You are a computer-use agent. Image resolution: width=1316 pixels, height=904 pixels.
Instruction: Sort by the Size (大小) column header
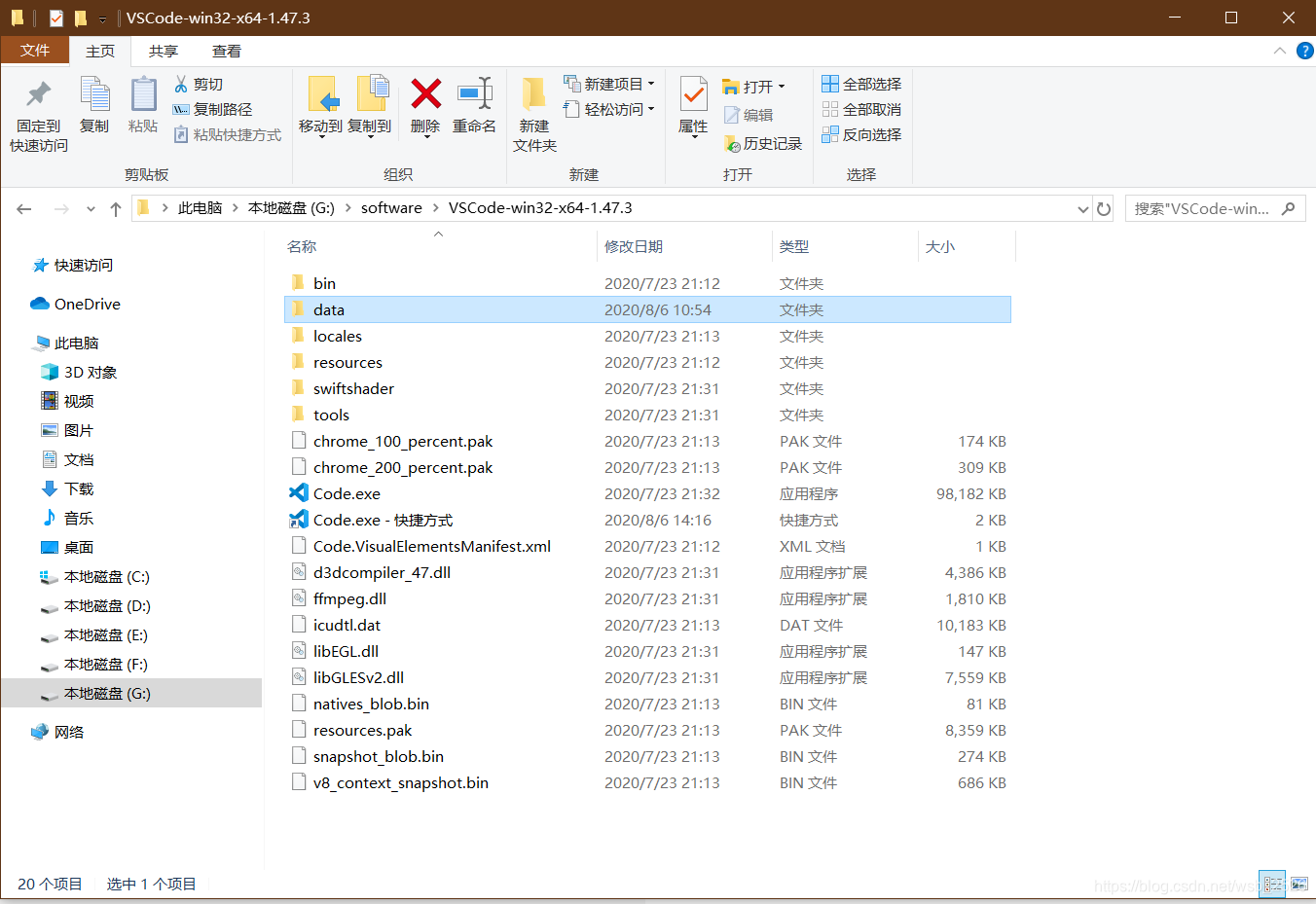click(x=940, y=247)
